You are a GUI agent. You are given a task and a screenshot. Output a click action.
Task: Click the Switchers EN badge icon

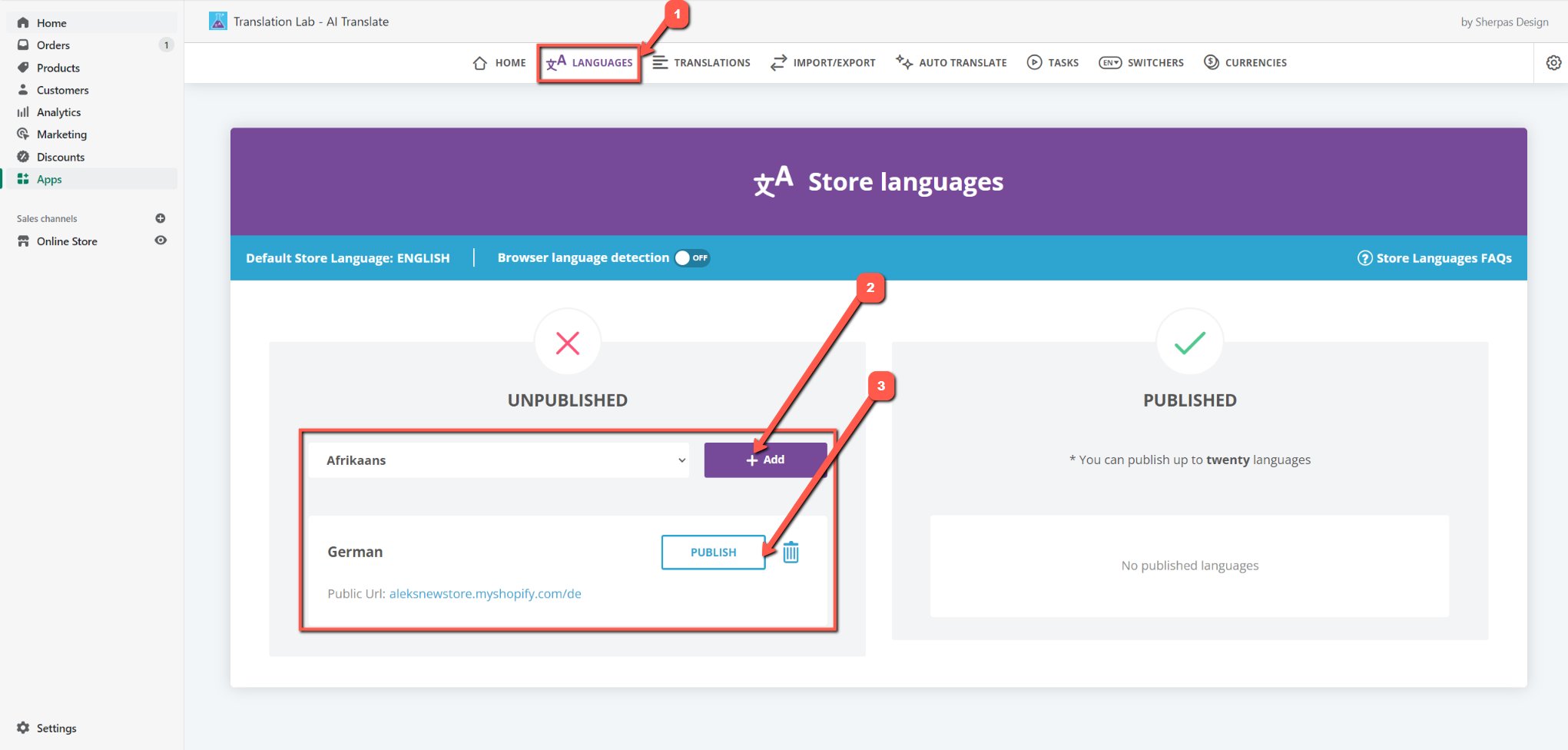click(x=1110, y=63)
